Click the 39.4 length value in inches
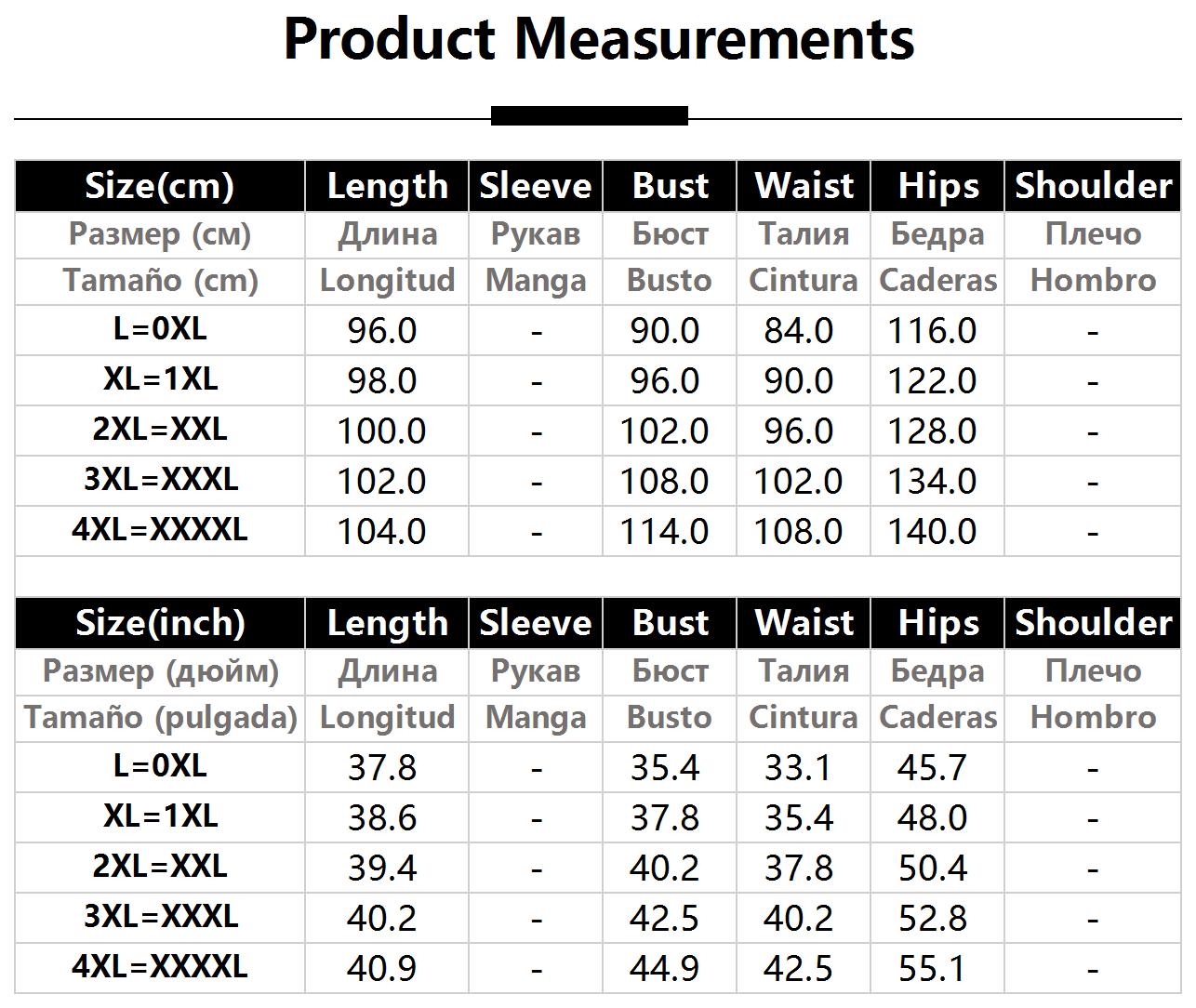Screen dimensions: 1196x1008 (381, 869)
